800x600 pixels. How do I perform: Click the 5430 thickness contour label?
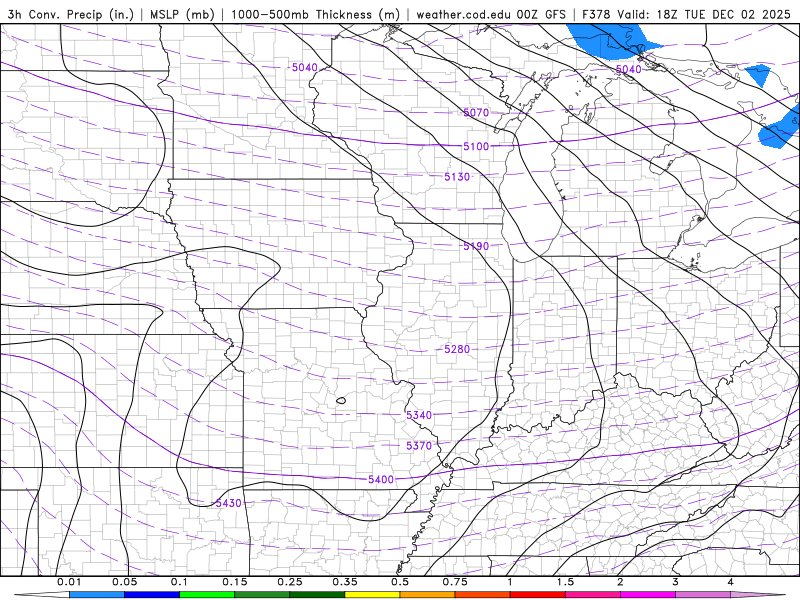228,503
